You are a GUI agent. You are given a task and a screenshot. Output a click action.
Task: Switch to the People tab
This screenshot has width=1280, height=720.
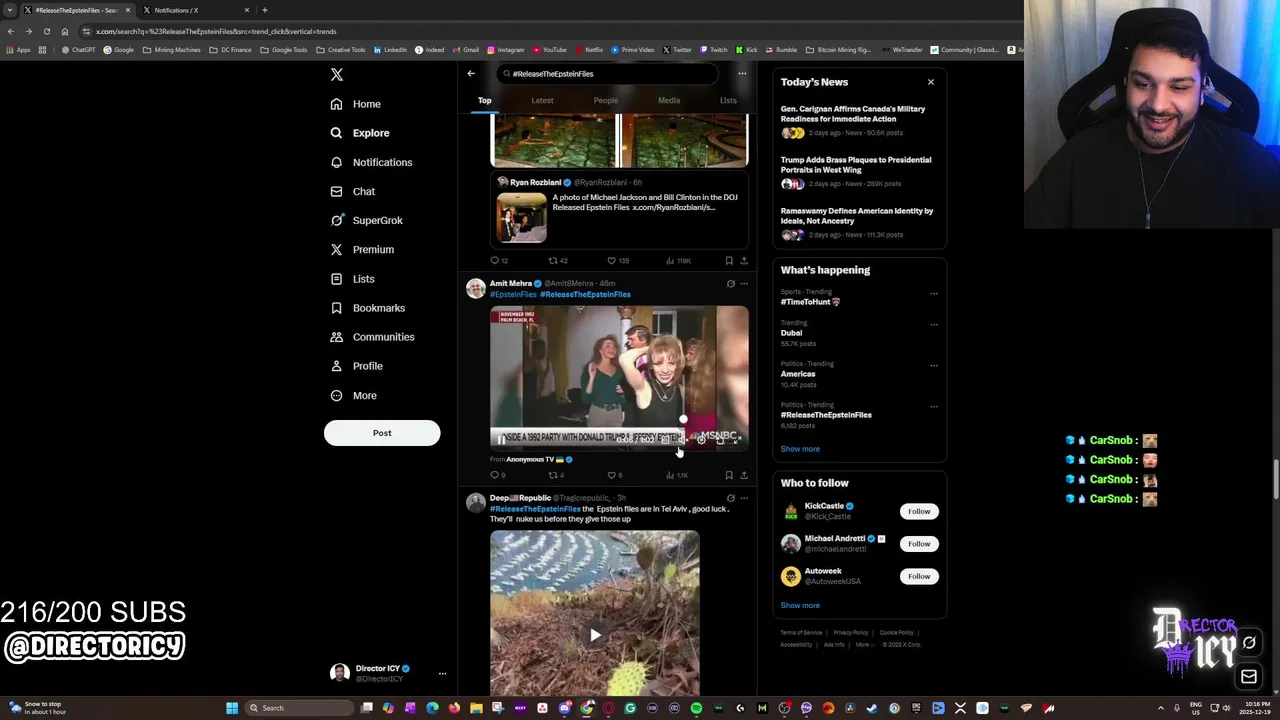[605, 100]
